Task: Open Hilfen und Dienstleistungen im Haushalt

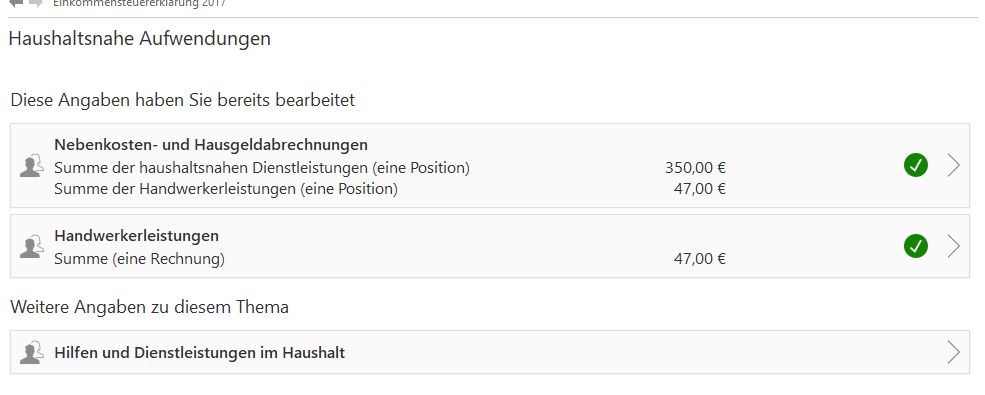Action: (x=200, y=352)
